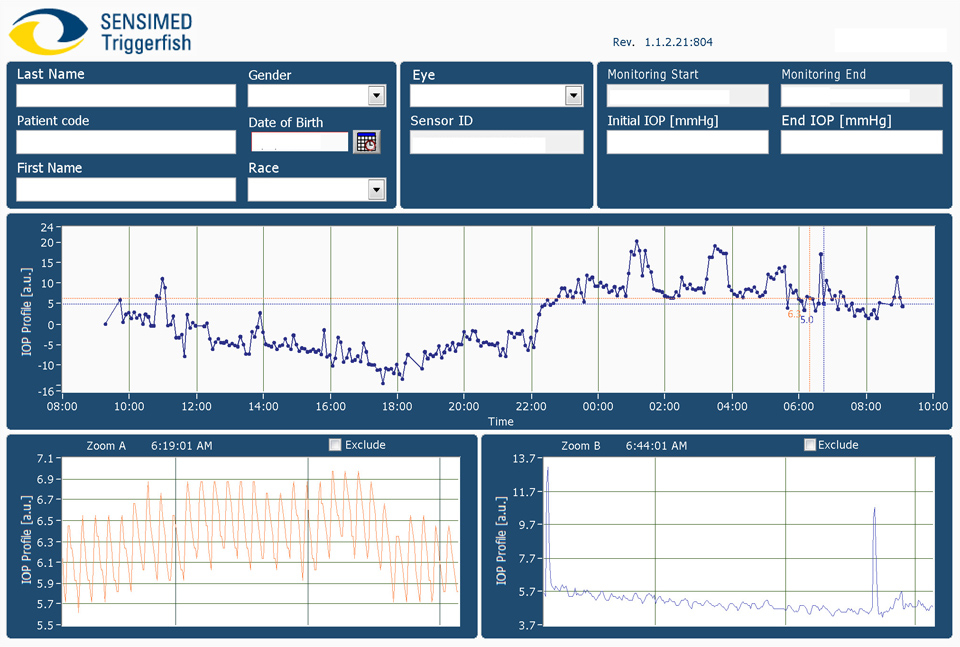Focus the Patient code field

pos(126,142)
